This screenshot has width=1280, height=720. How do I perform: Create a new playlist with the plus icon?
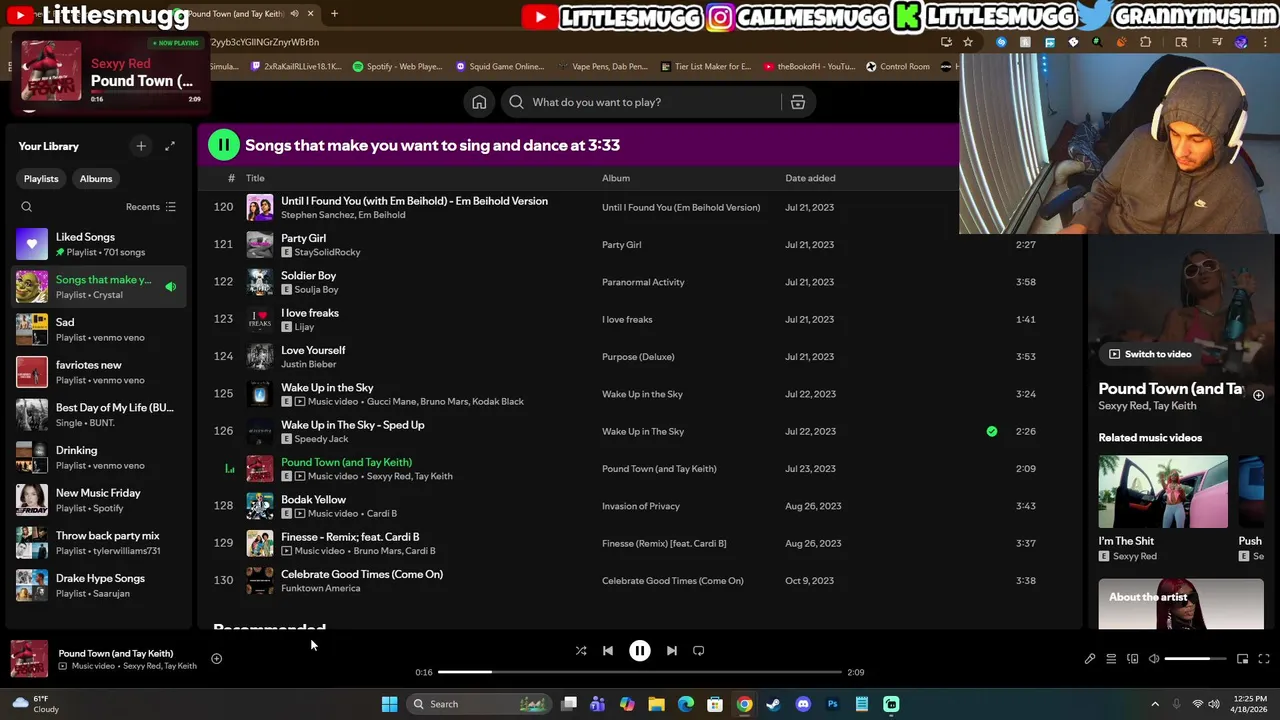[x=141, y=146]
